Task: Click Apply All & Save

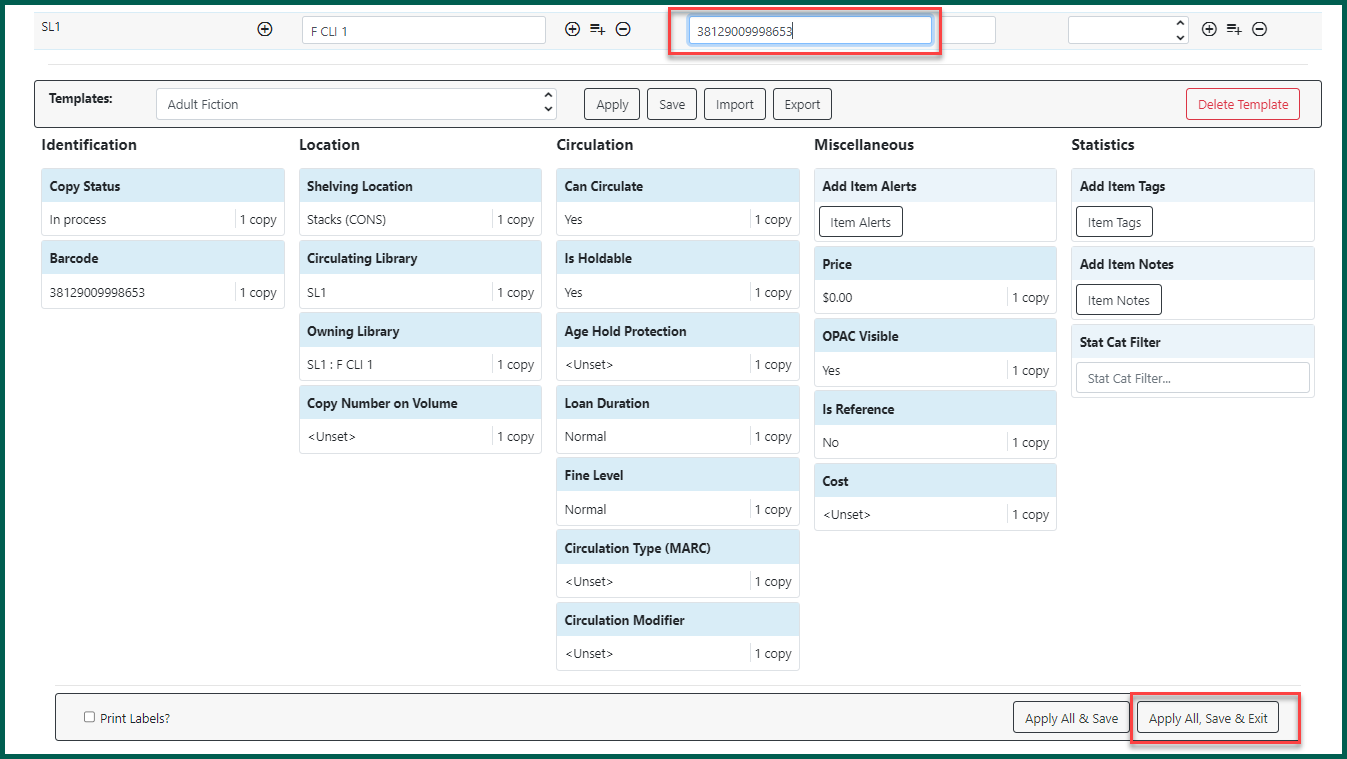Action: [1071, 717]
